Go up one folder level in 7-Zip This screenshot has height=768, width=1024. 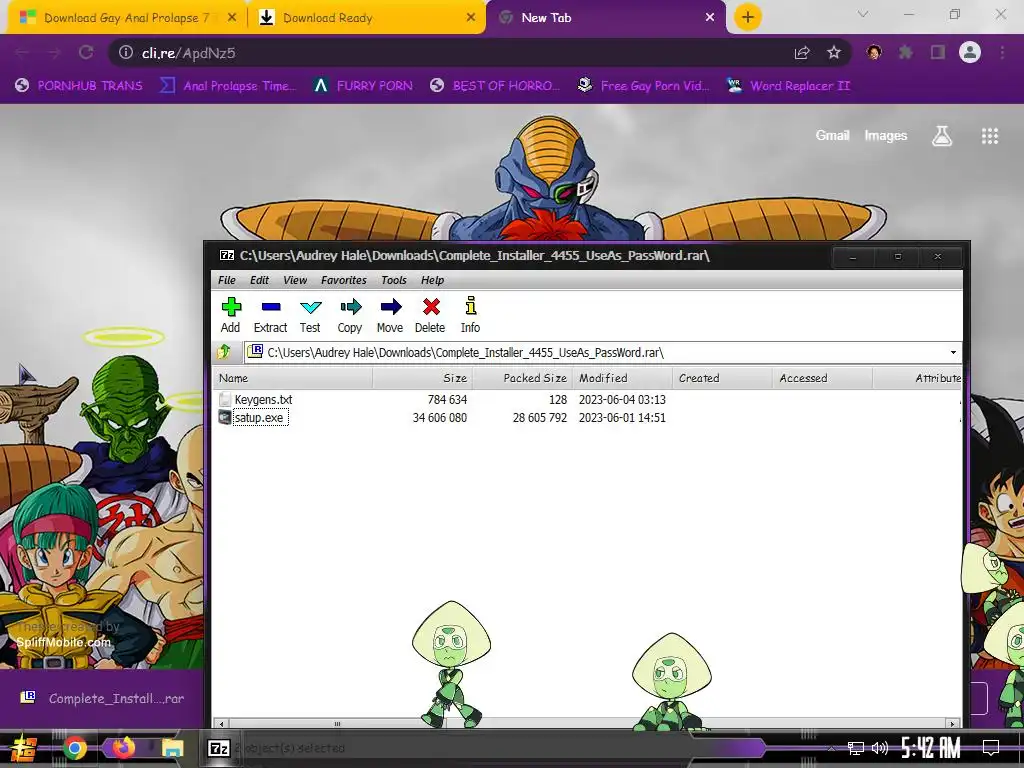tap(224, 353)
